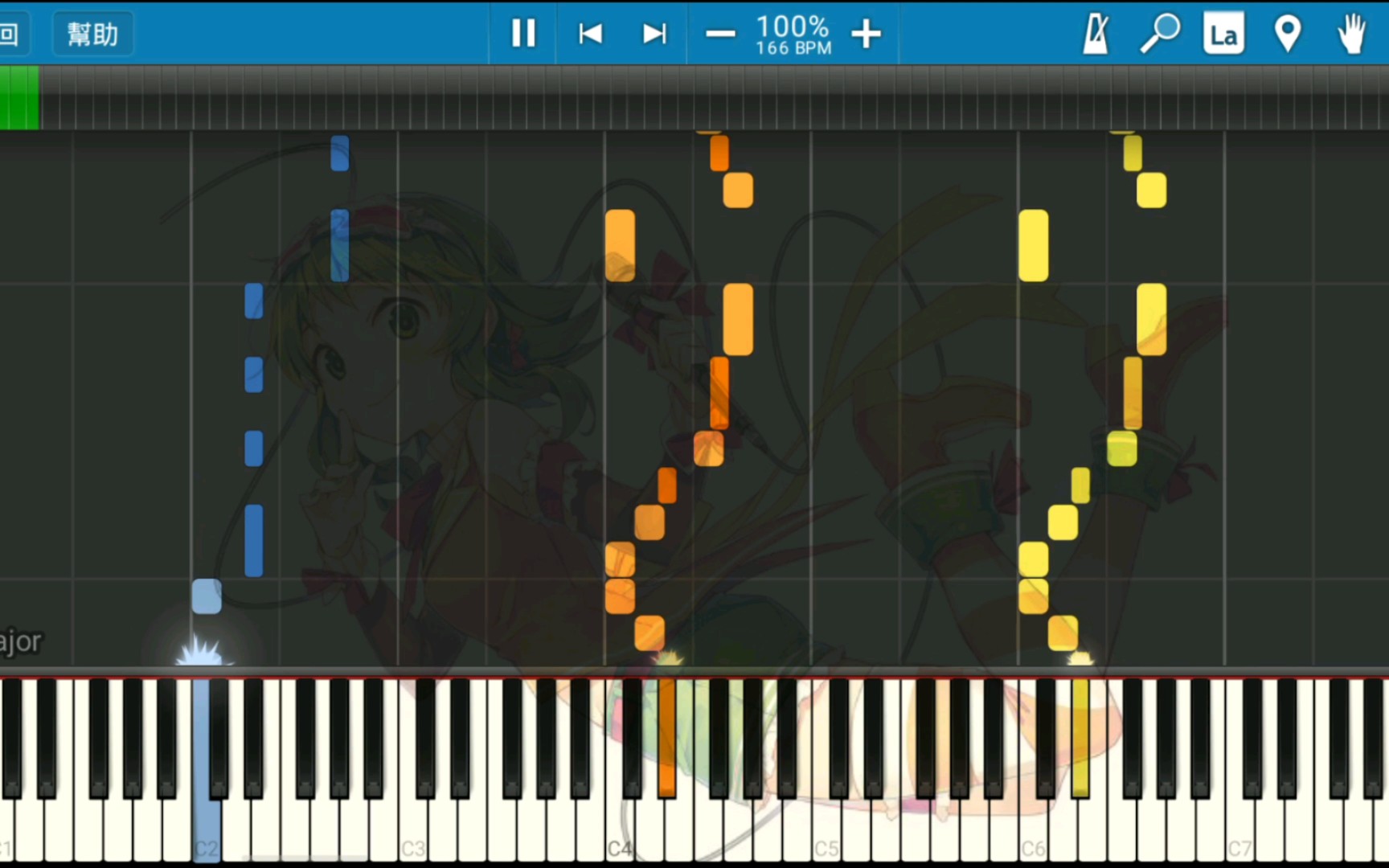Open hand selection settings
Image resolution: width=1389 pixels, height=868 pixels.
pos(1352,34)
